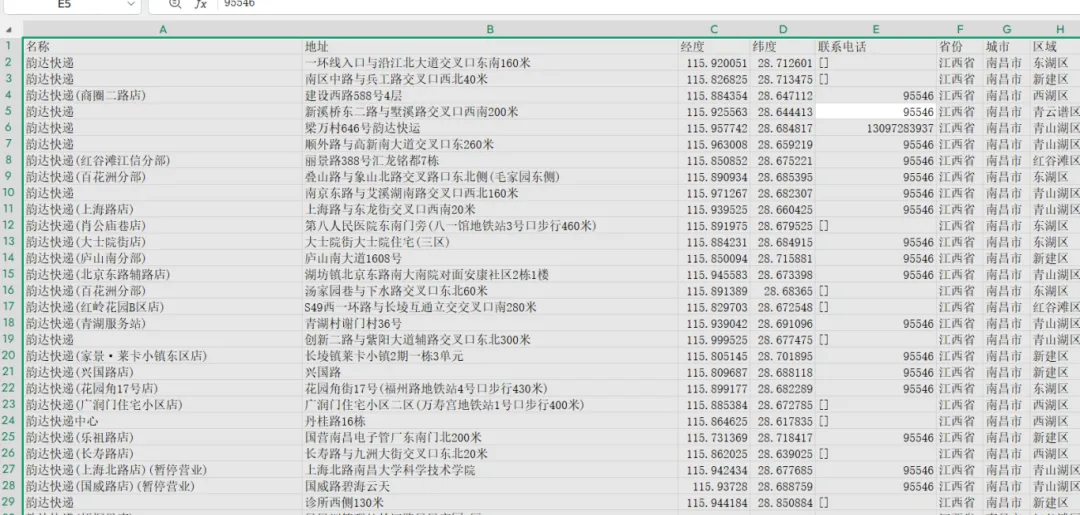Viewport: 1080px width, 515px height.
Task: Select cell 上海路与东龙街交叉口西南20米
Action: (490, 209)
